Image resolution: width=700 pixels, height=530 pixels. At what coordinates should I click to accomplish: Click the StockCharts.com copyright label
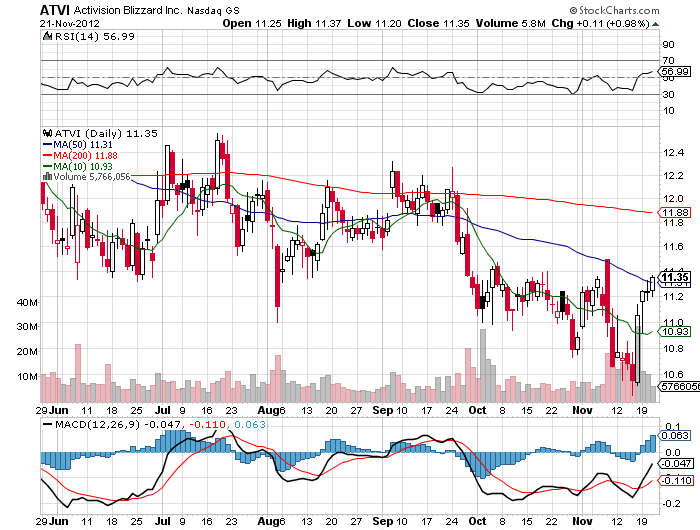(x=614, y=10)
